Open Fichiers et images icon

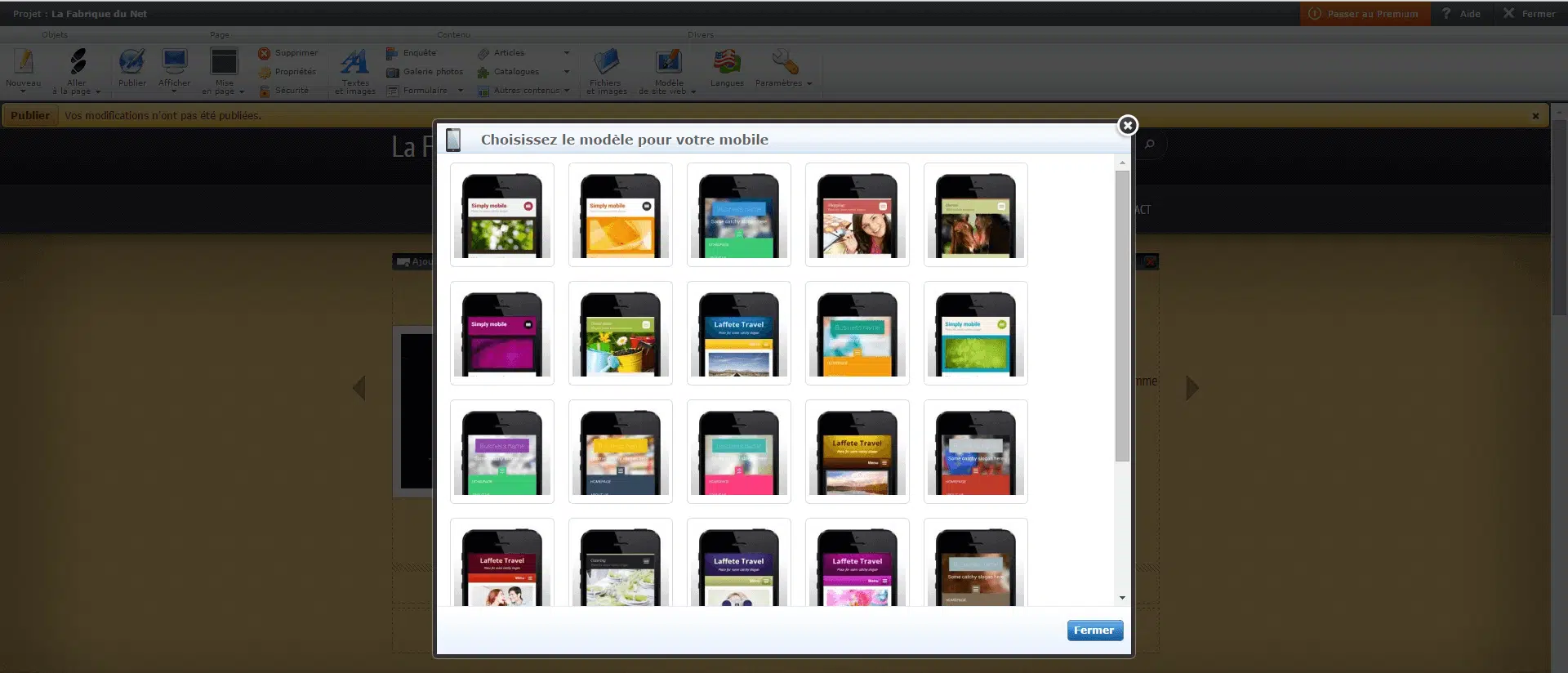(x=606, y=63)
